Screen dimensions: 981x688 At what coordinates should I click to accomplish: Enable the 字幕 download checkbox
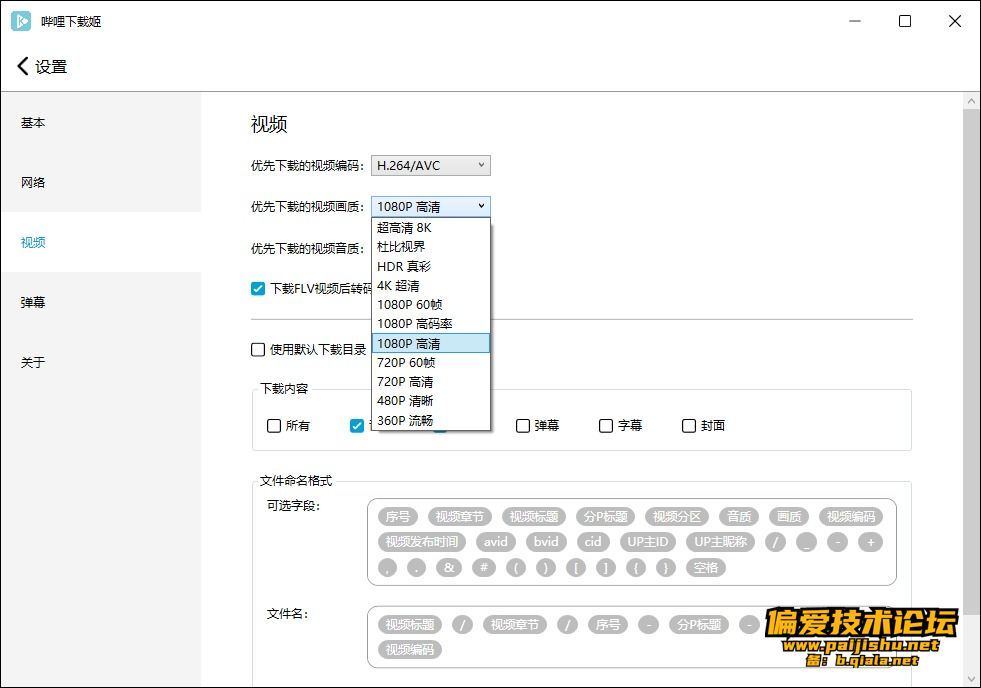point(606,426)
